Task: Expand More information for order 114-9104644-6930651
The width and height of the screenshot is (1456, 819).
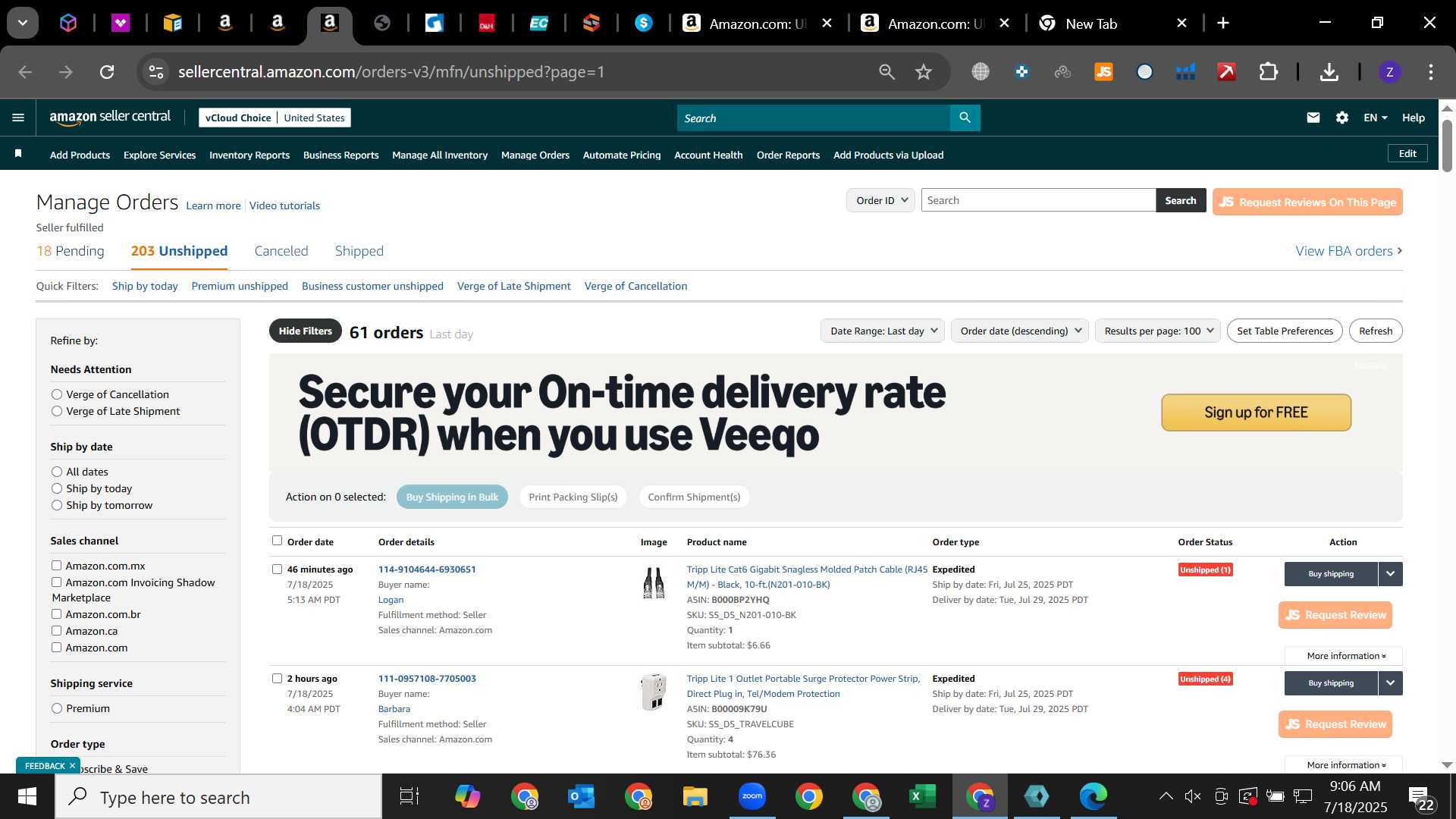Action: click(x=1345, y=656)
